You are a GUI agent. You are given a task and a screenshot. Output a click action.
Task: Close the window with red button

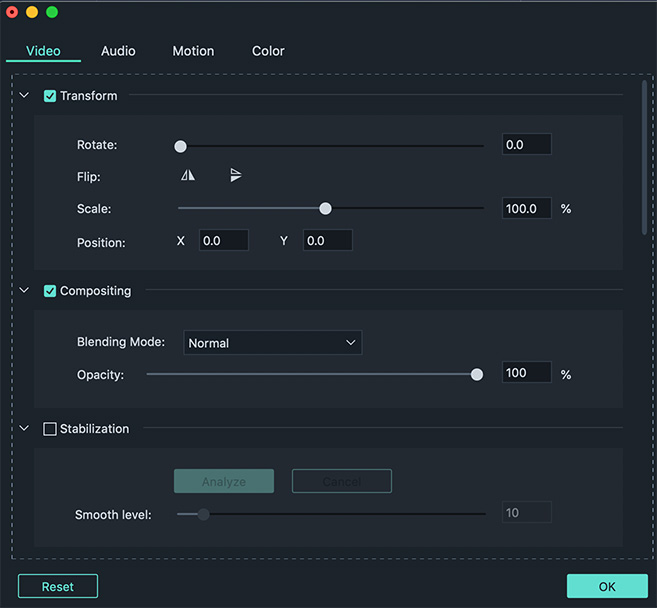[12, 12]
